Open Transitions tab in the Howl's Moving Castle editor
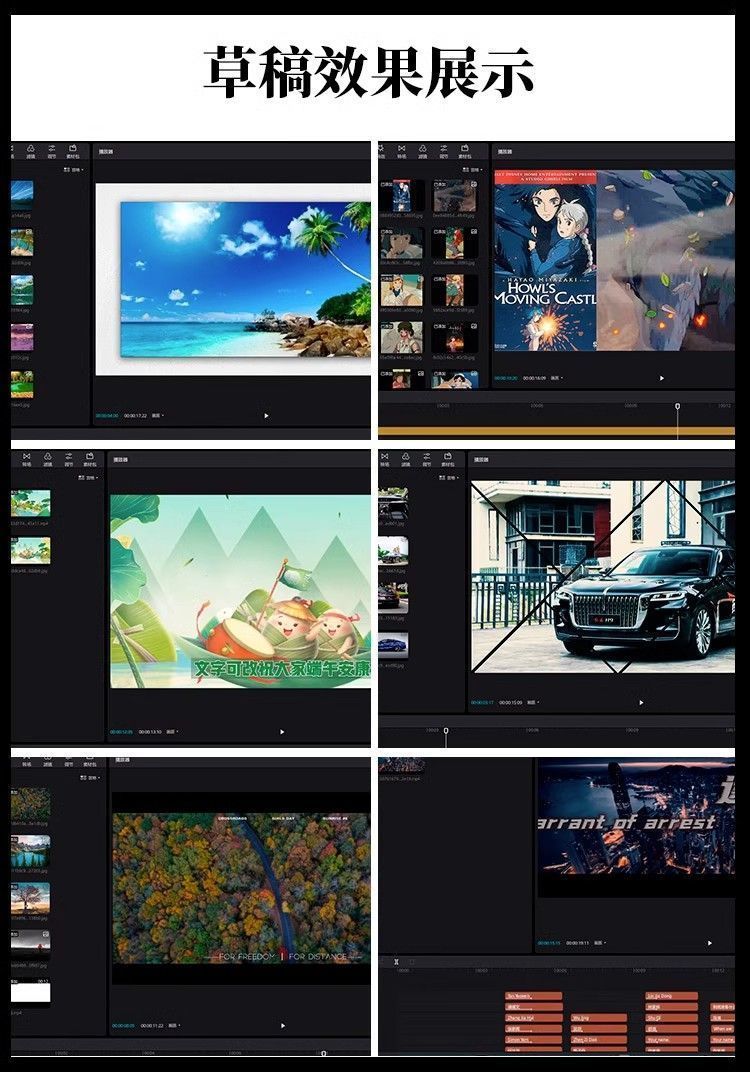This screenshot has width=750, height=1092. point(401,151)
